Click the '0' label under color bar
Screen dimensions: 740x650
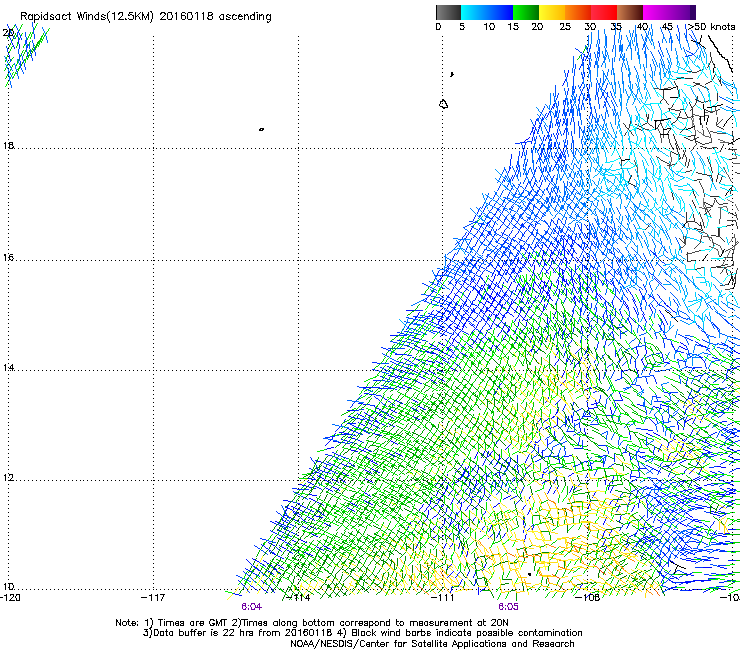coord(438,27)
